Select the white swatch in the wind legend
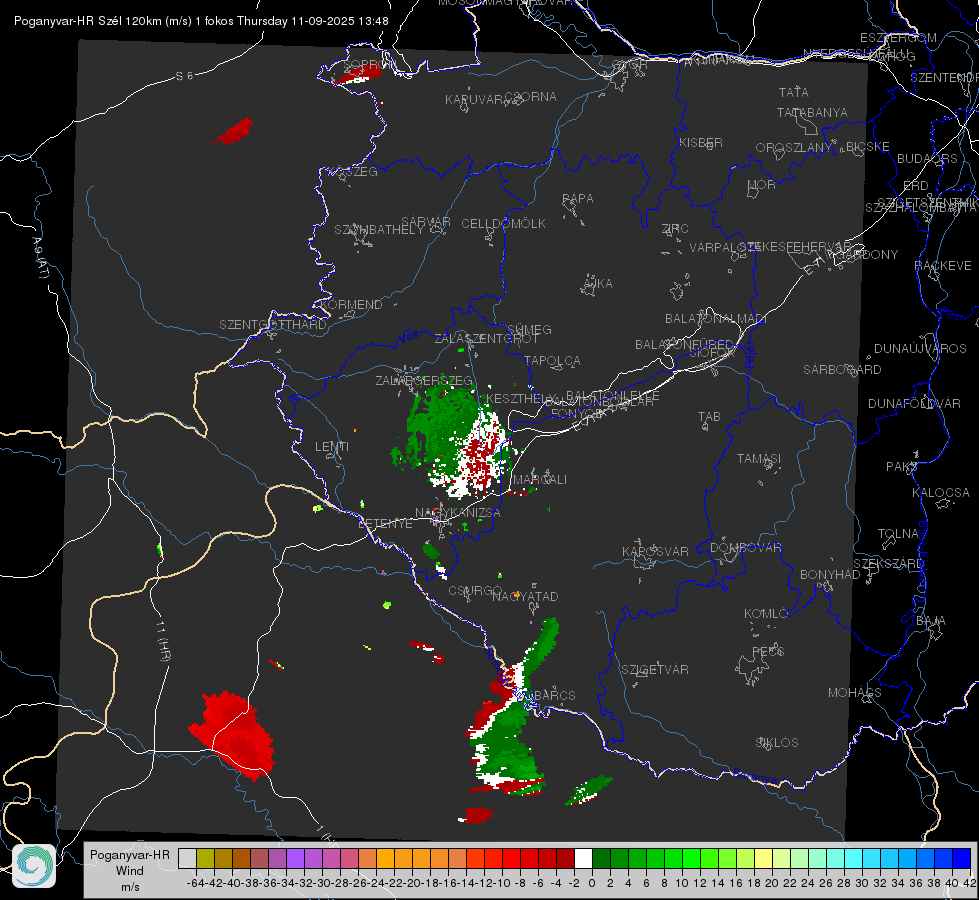979x900 pixels. click(x=583, y=858)
